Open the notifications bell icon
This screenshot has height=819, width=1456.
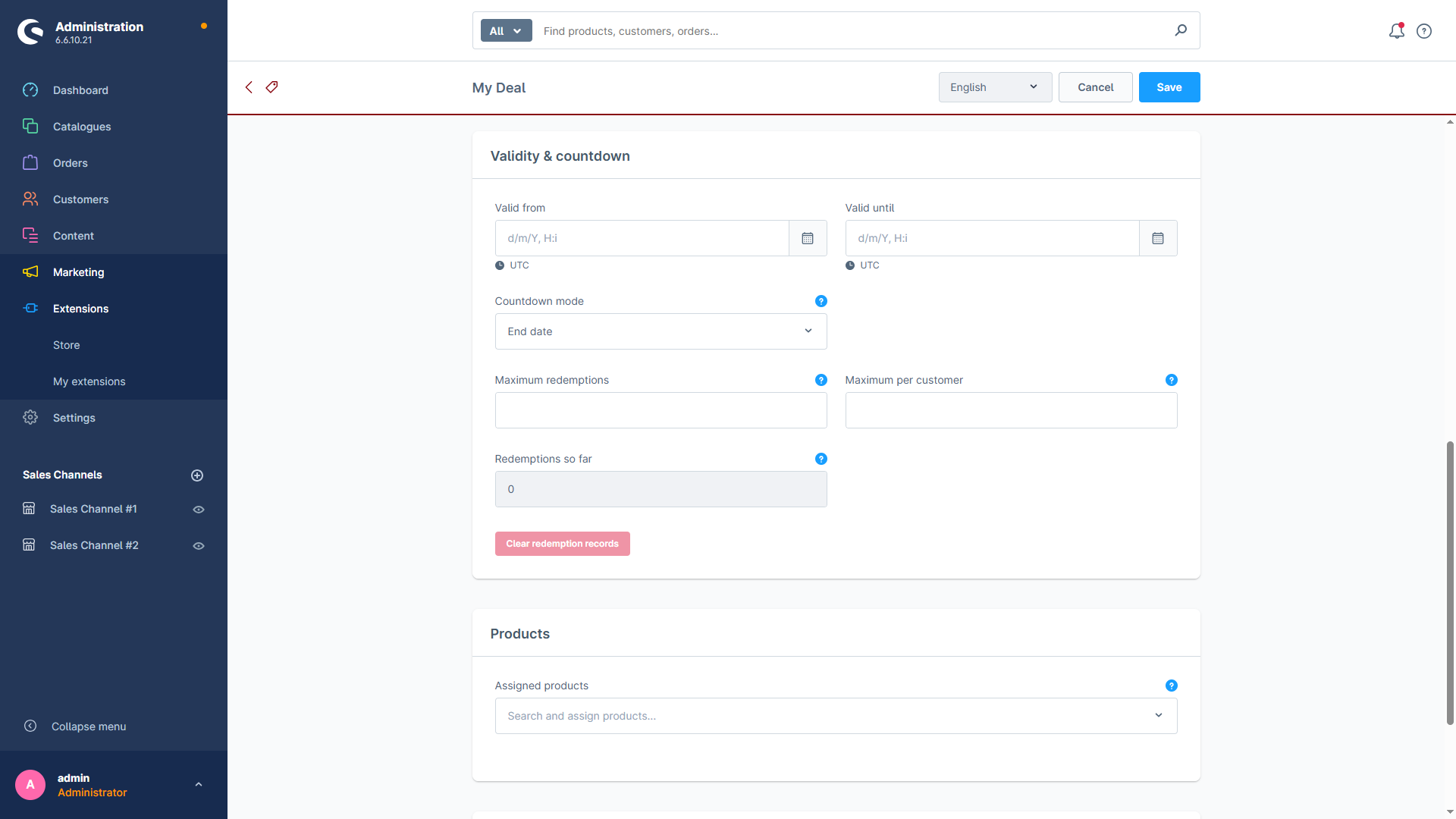coord(1396,31)
